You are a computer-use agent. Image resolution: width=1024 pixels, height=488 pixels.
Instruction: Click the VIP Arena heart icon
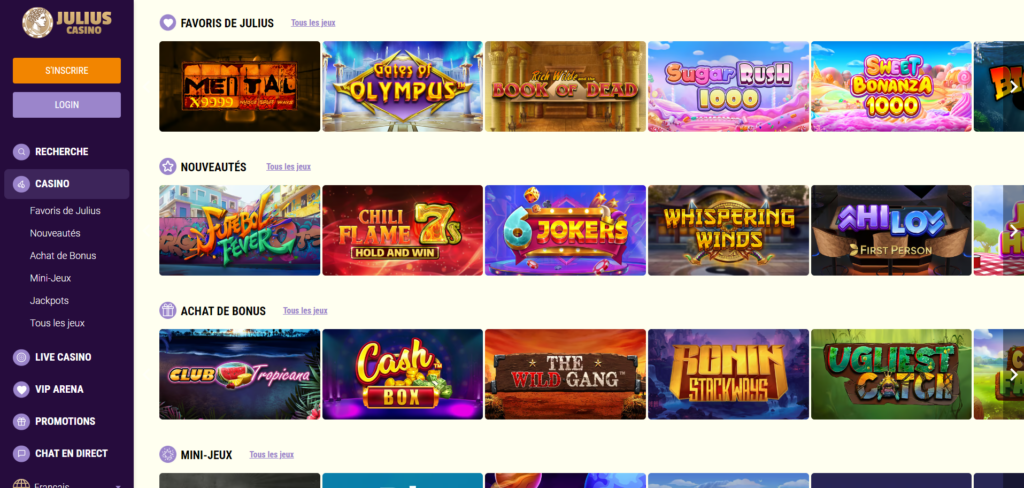tap(22, 389)
